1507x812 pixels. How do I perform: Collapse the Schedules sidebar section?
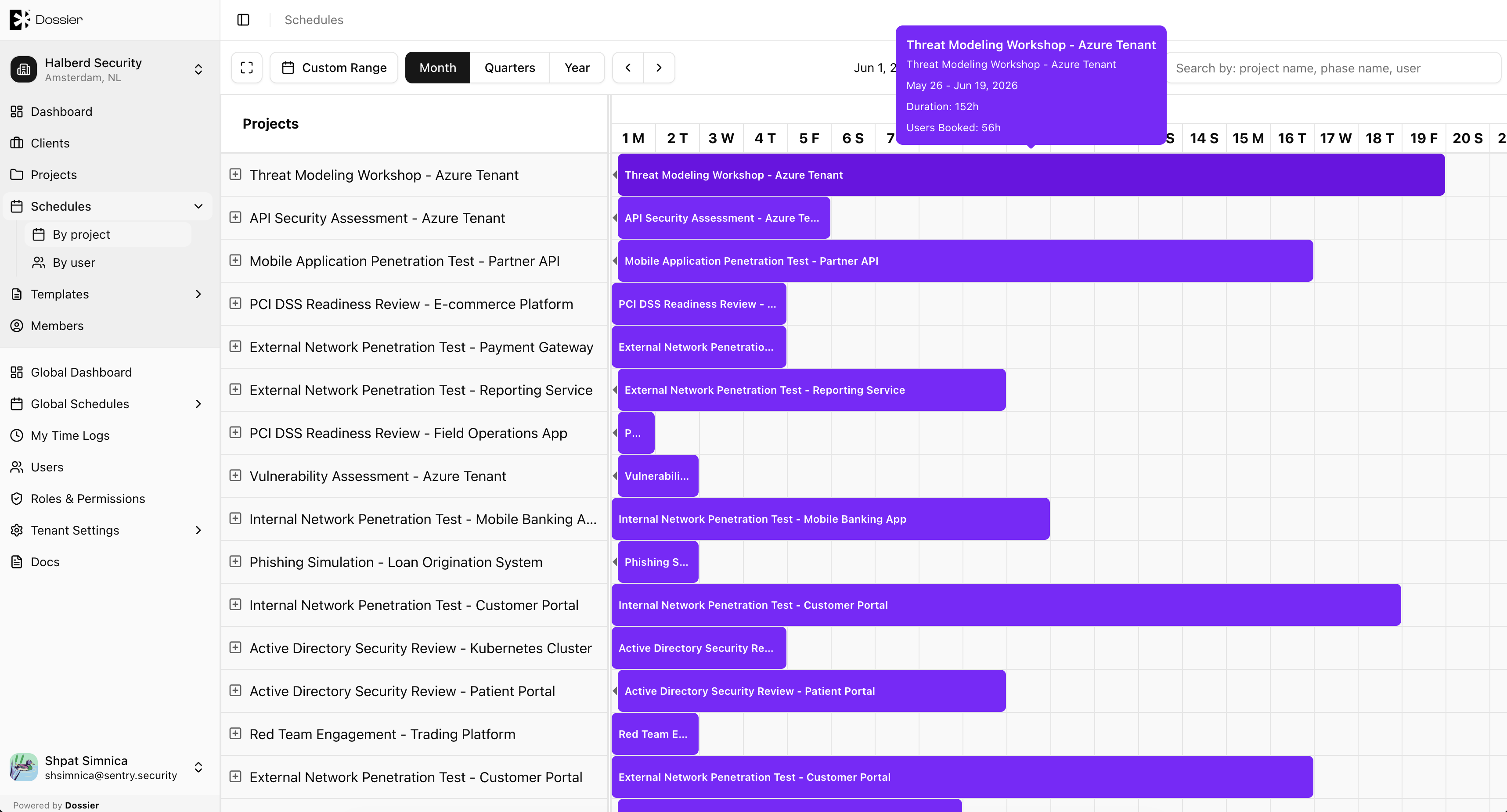pyautogui.click(x=198, y=206)
